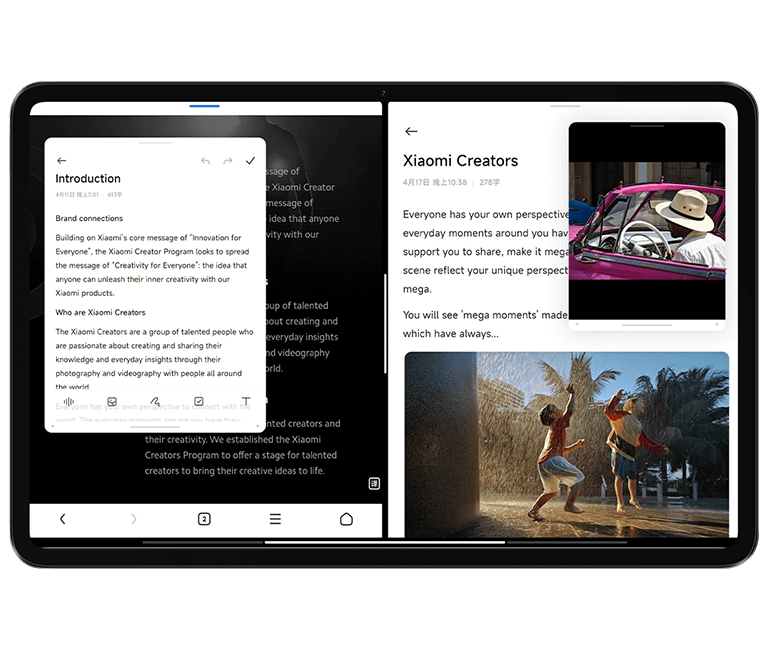Tap the translate page icon
Viewport: 768px width, 650px height.
pyautogui.click(x=374, y=483)
